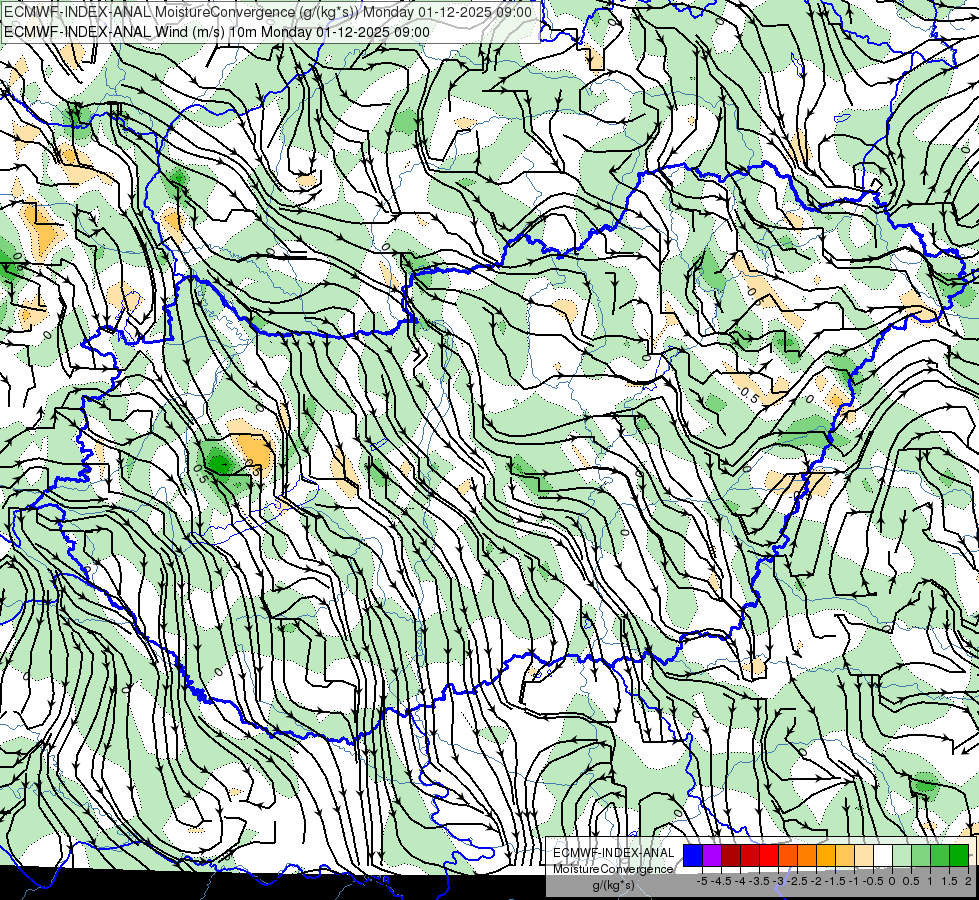Select the white legend swatch
Screen dimensions: 979x900
883,856
